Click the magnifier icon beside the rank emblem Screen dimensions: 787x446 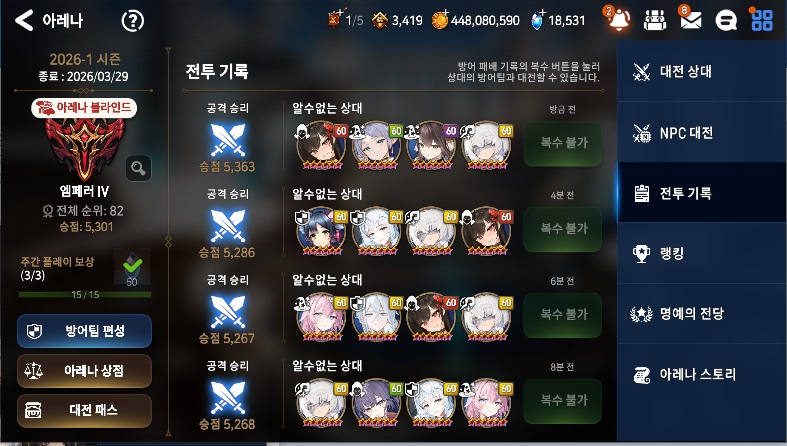[x=139, y=168]
